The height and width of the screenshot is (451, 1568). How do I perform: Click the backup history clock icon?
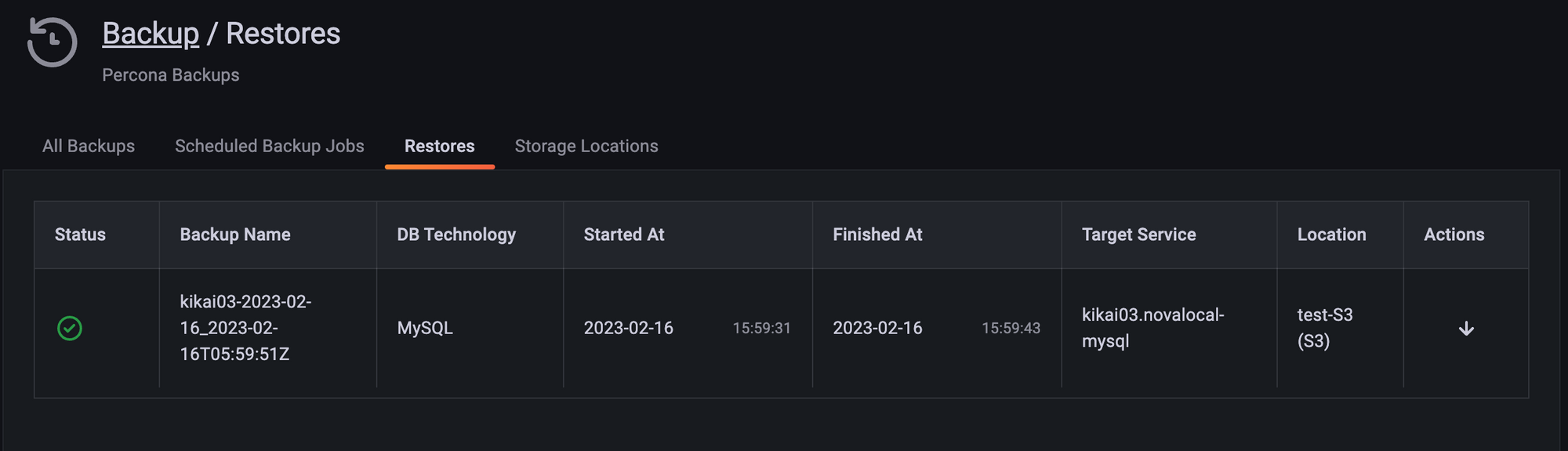[x=52, y=42]
